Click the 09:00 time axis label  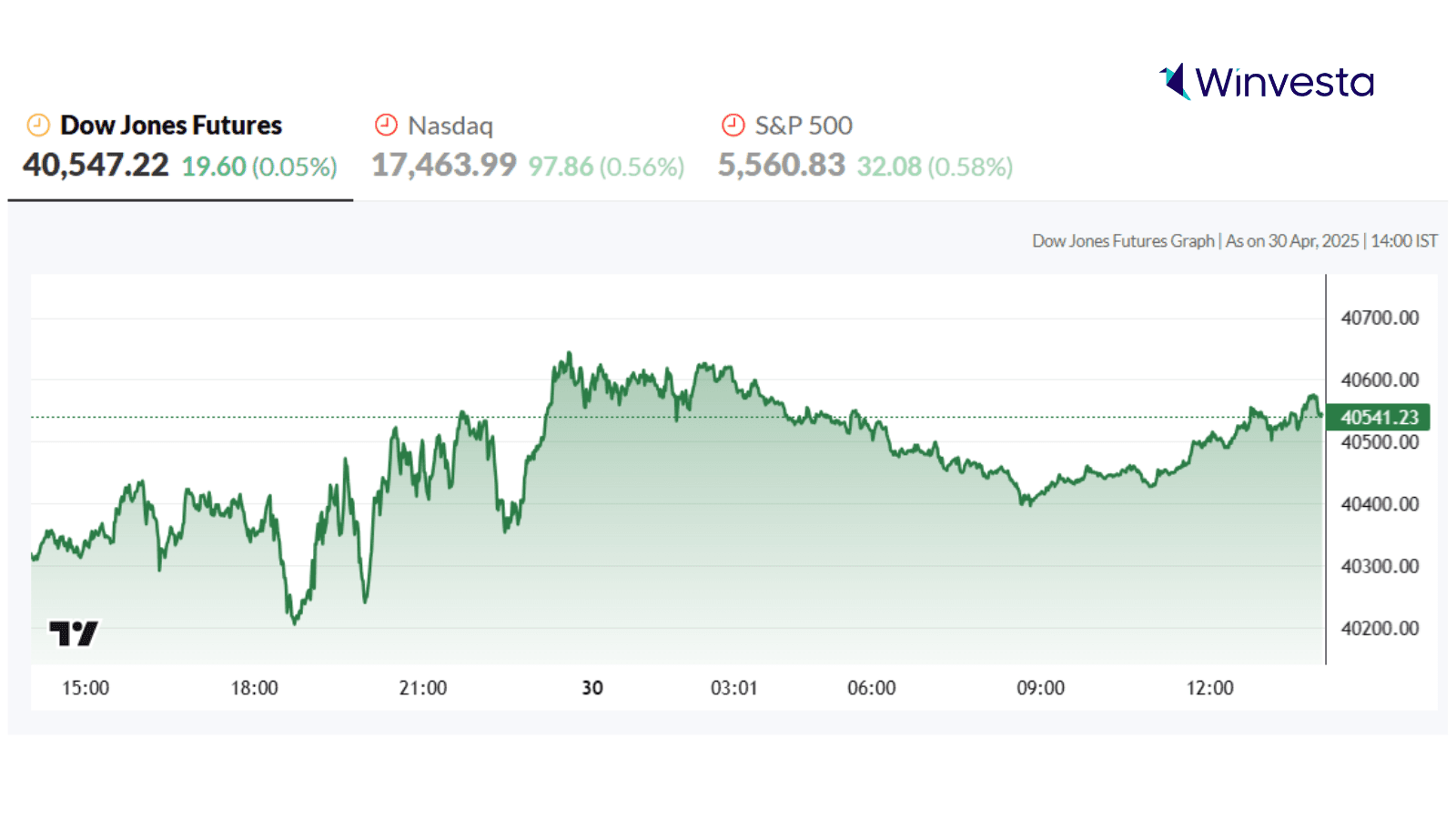(1040, 688)
